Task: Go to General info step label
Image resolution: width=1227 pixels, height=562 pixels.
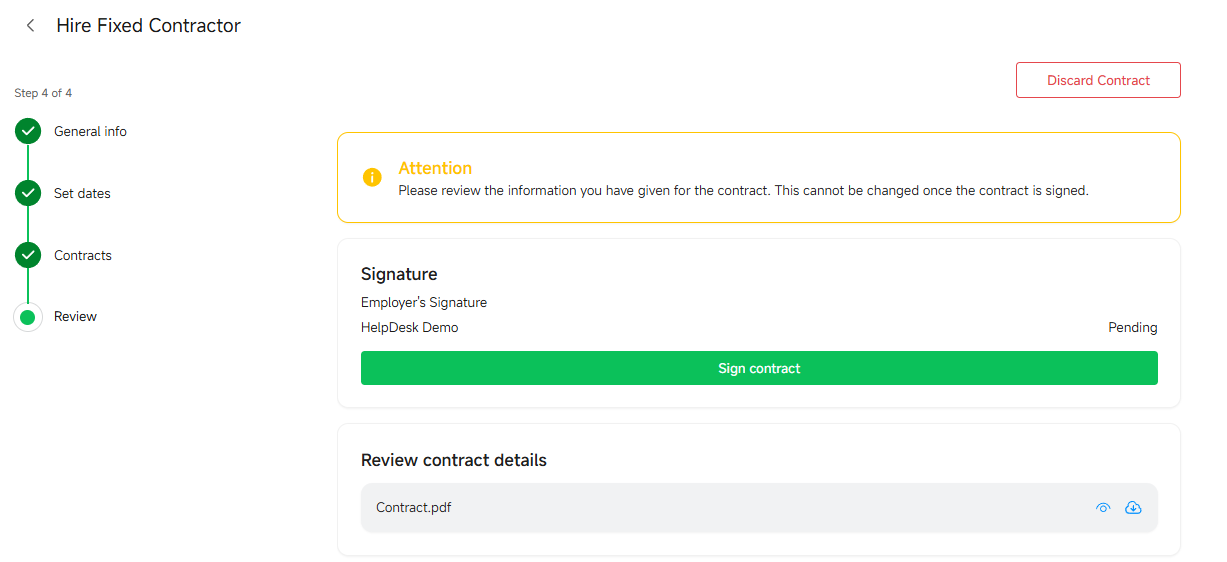Action: [x=90, y=131]
